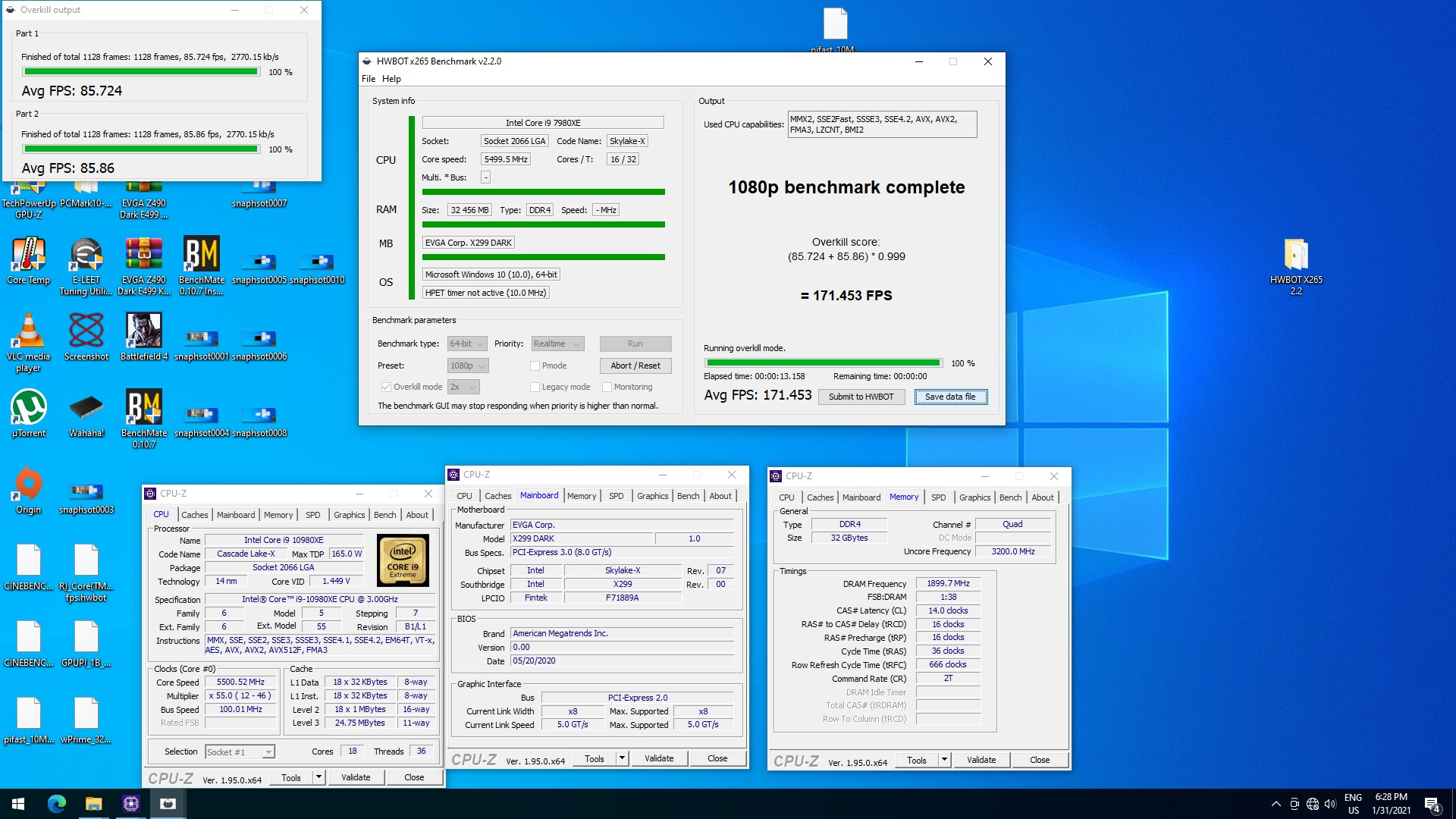Expand Tools arrow in CPU tab window
The height and width of the screenshot is (819, 1456).
(x=318, y=777)
